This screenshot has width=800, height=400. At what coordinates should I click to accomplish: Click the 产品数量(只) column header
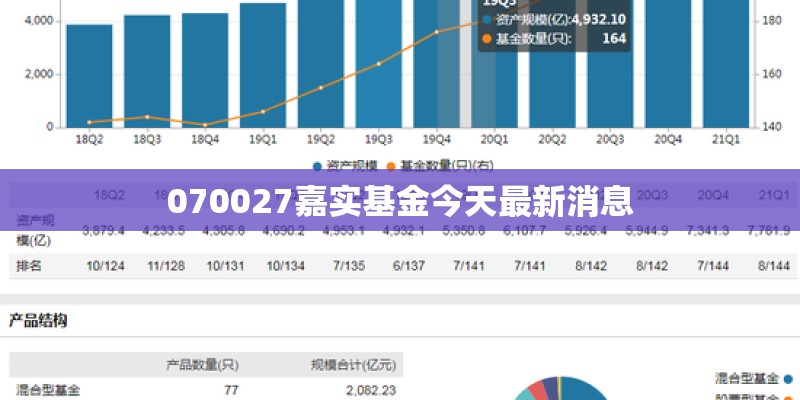coord(202,365)
